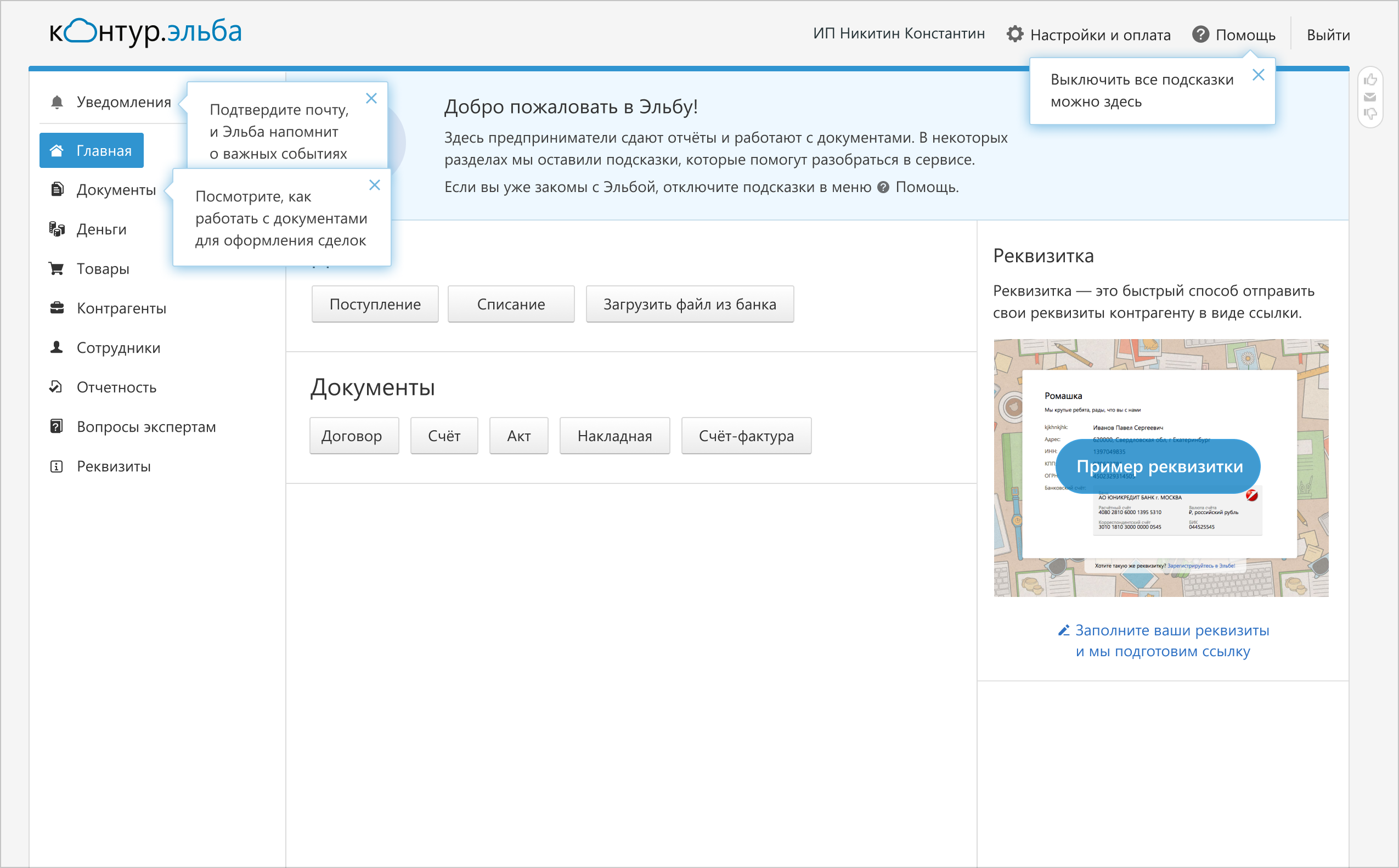
Task: Click the 'Выключить все подсказки можно здесь' text
Action: 1142,91
